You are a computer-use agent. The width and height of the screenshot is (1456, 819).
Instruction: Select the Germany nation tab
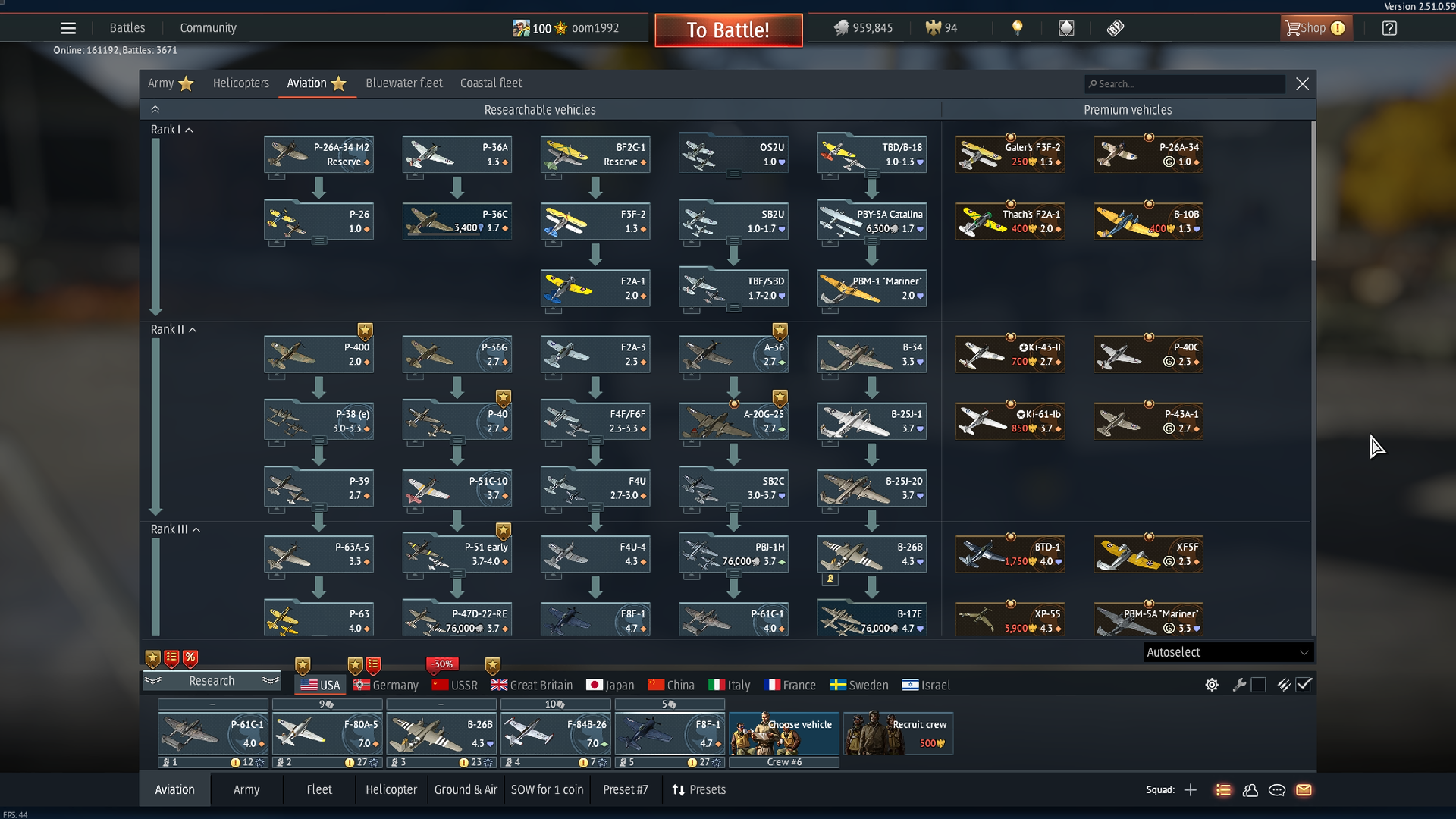pos(386,685)
